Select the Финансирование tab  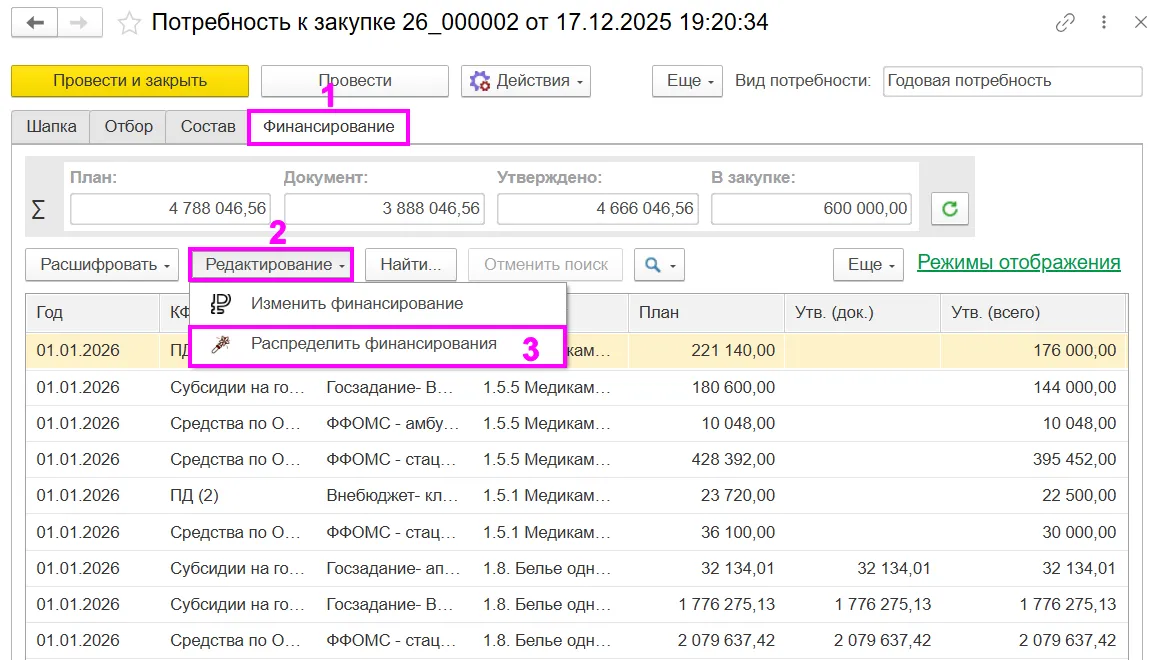329,127
